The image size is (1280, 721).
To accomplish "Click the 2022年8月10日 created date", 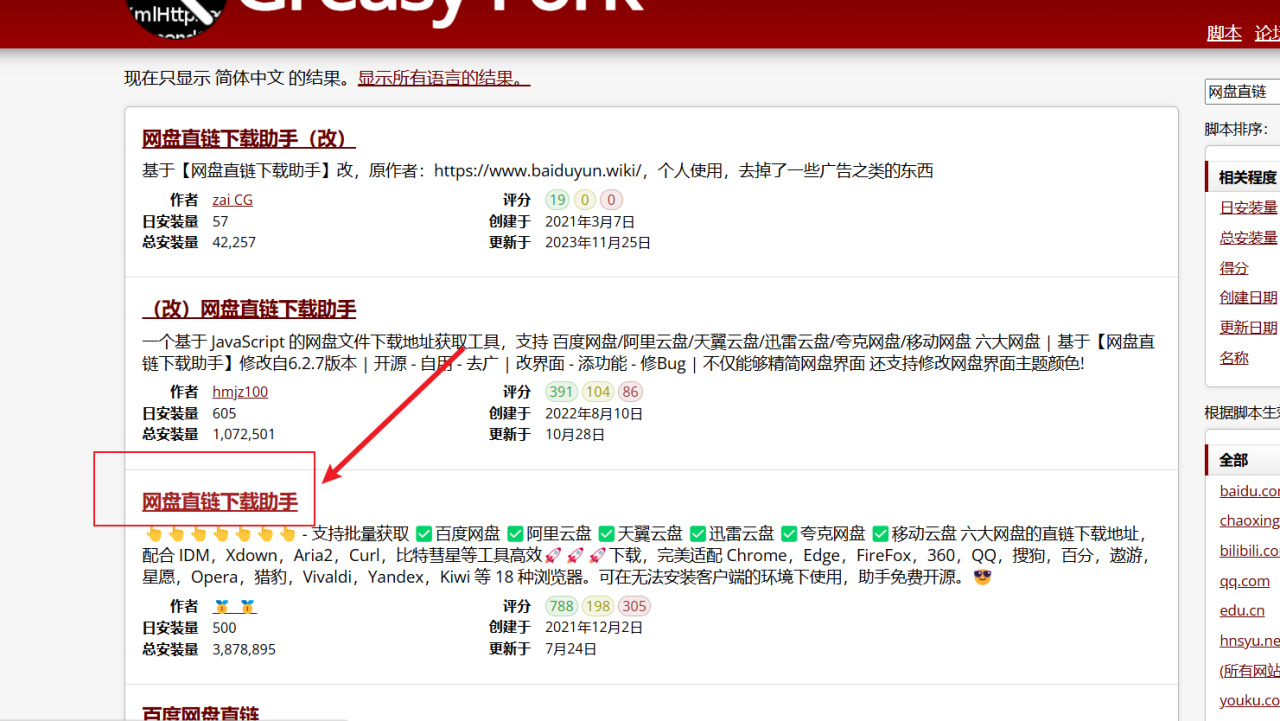I will [x=594, y=413].
